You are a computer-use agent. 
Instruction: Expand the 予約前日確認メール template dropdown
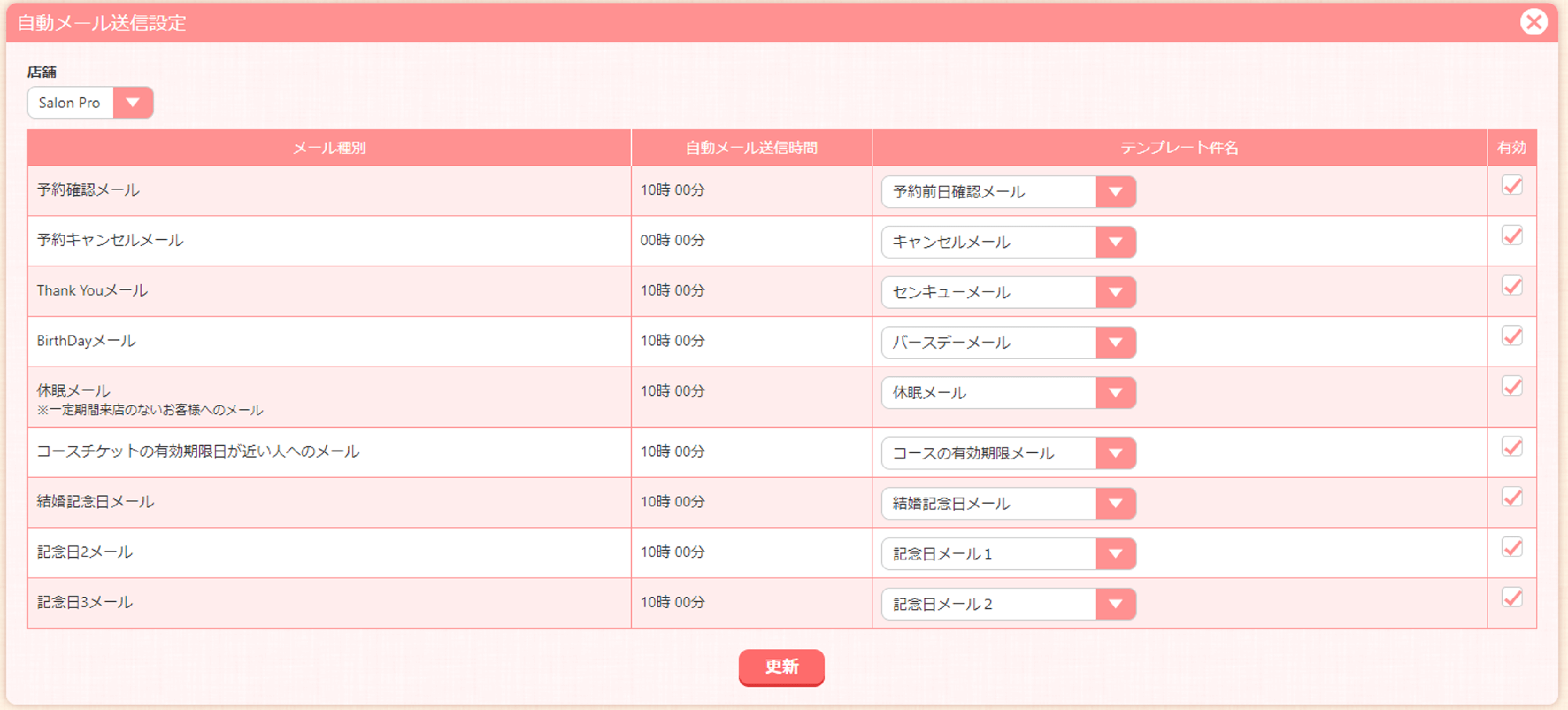pos(1008,192)
